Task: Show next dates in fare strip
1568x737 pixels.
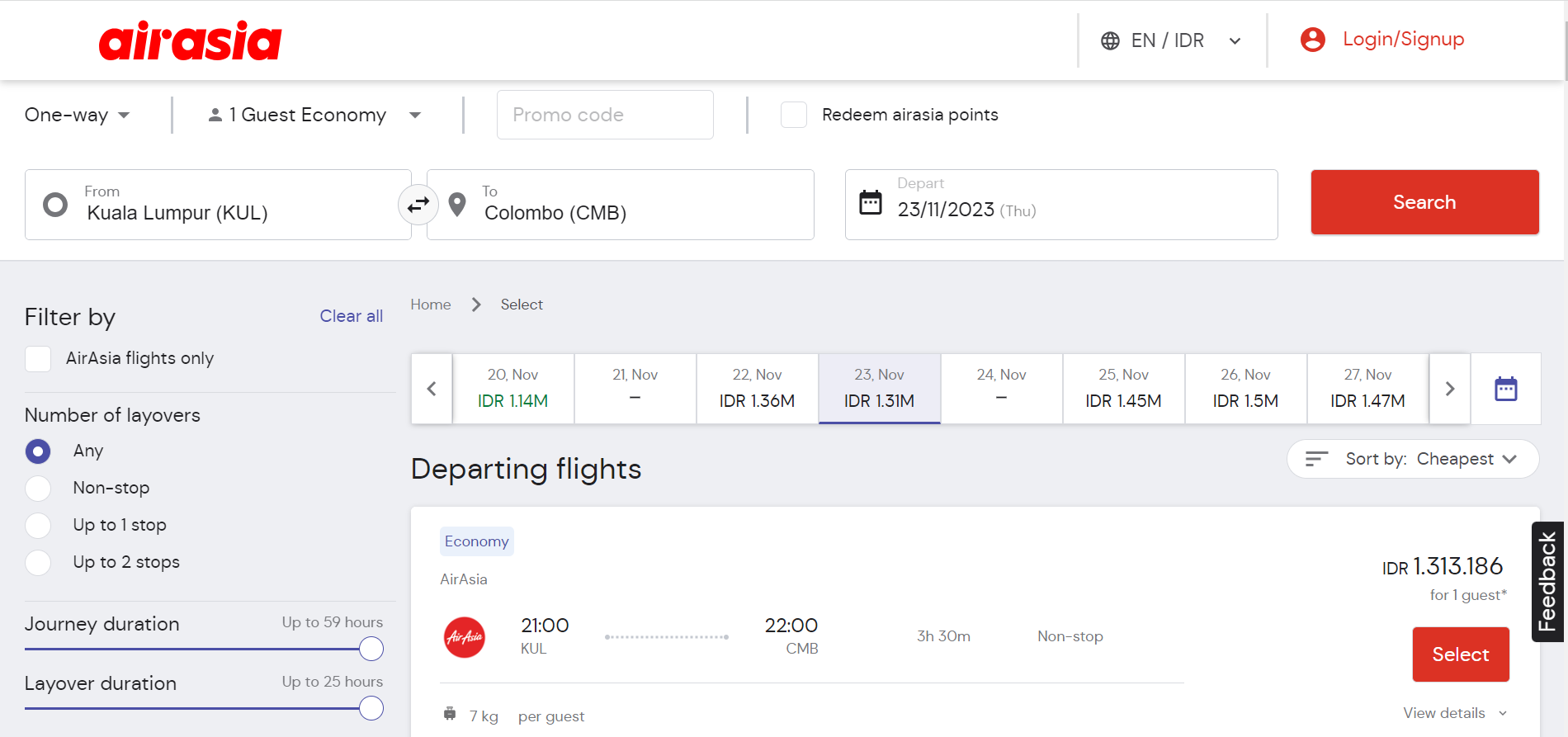Action: click(x=1449, y=389)
